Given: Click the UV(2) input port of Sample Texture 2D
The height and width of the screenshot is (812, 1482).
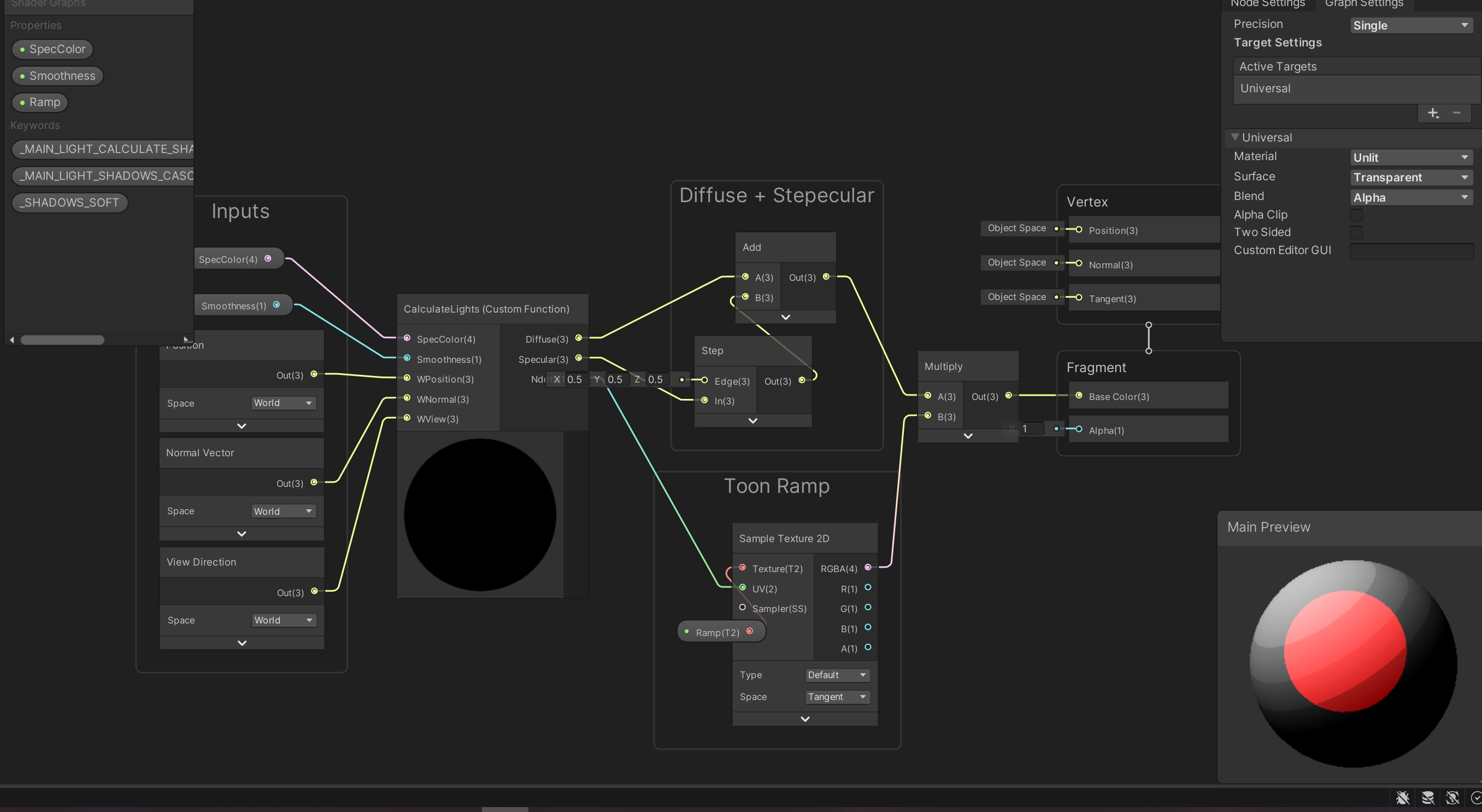Looking at the screenshot, I should [743, 587].
